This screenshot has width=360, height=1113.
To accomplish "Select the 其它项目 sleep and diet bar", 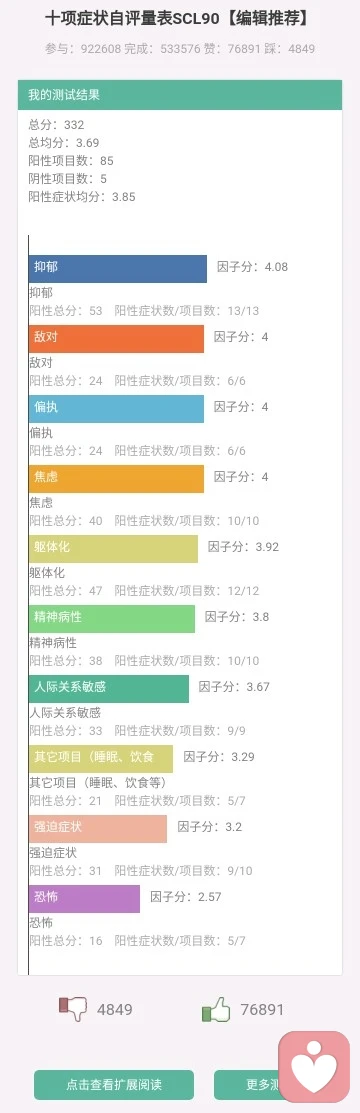I will pyautogui.click(x=101, y=758).
